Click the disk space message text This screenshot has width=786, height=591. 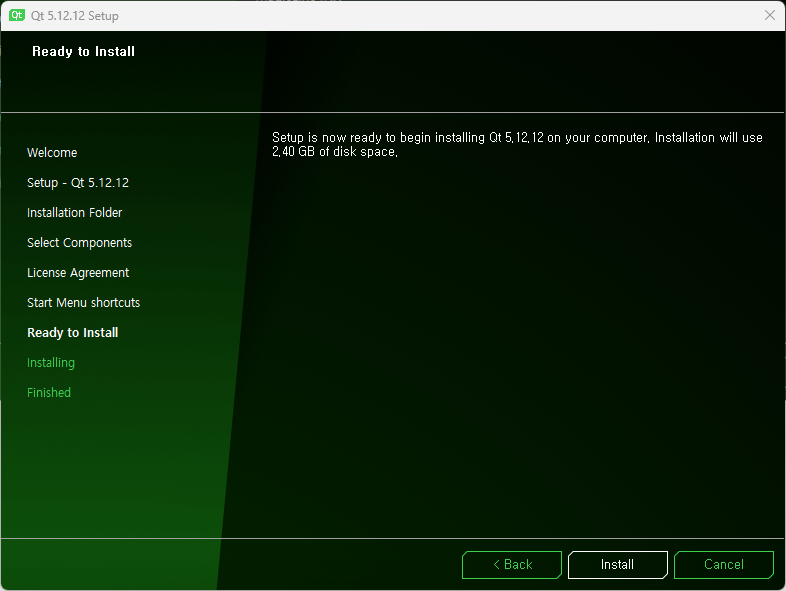[x=517, y=144]
